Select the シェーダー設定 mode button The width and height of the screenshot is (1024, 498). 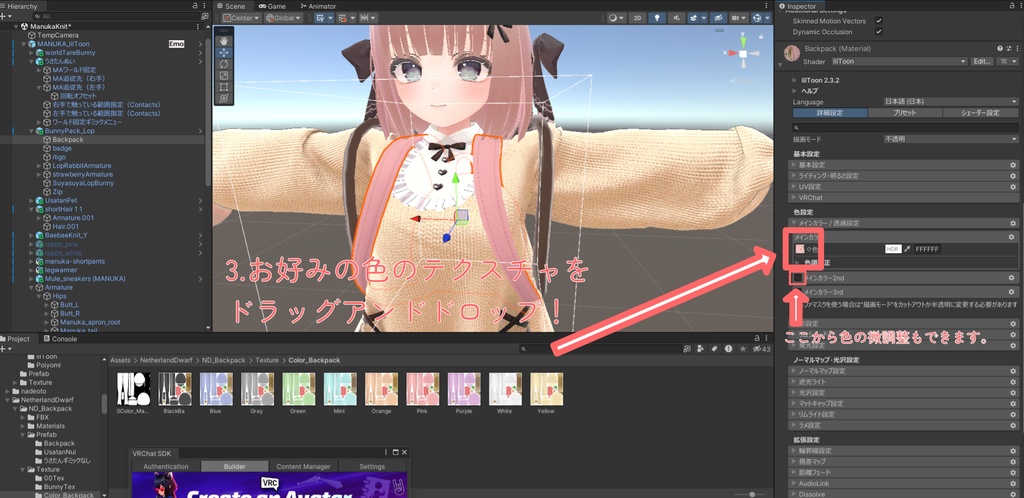click(x=980, y=113)
